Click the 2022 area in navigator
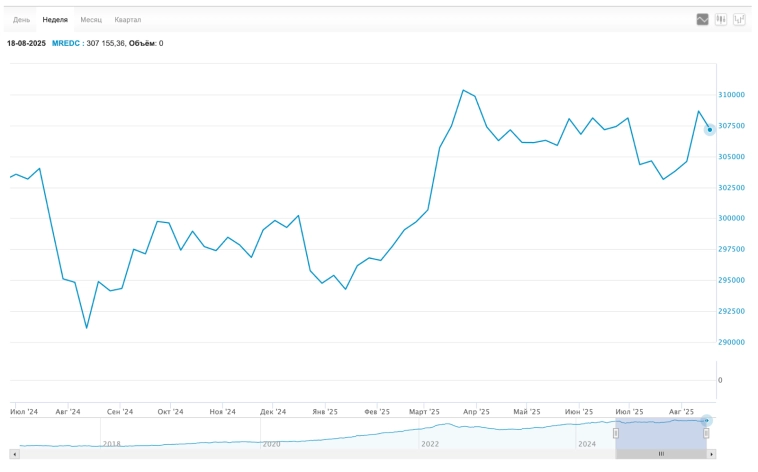 tap(430, 443)
